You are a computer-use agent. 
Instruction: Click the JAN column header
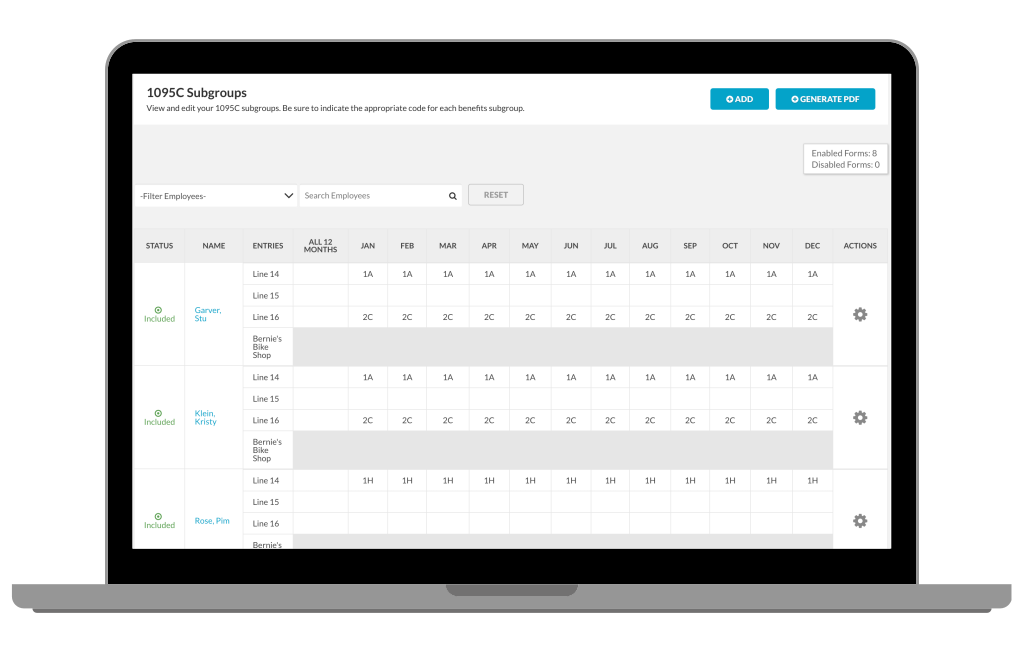pyautogui.click(x=368, y=246)
